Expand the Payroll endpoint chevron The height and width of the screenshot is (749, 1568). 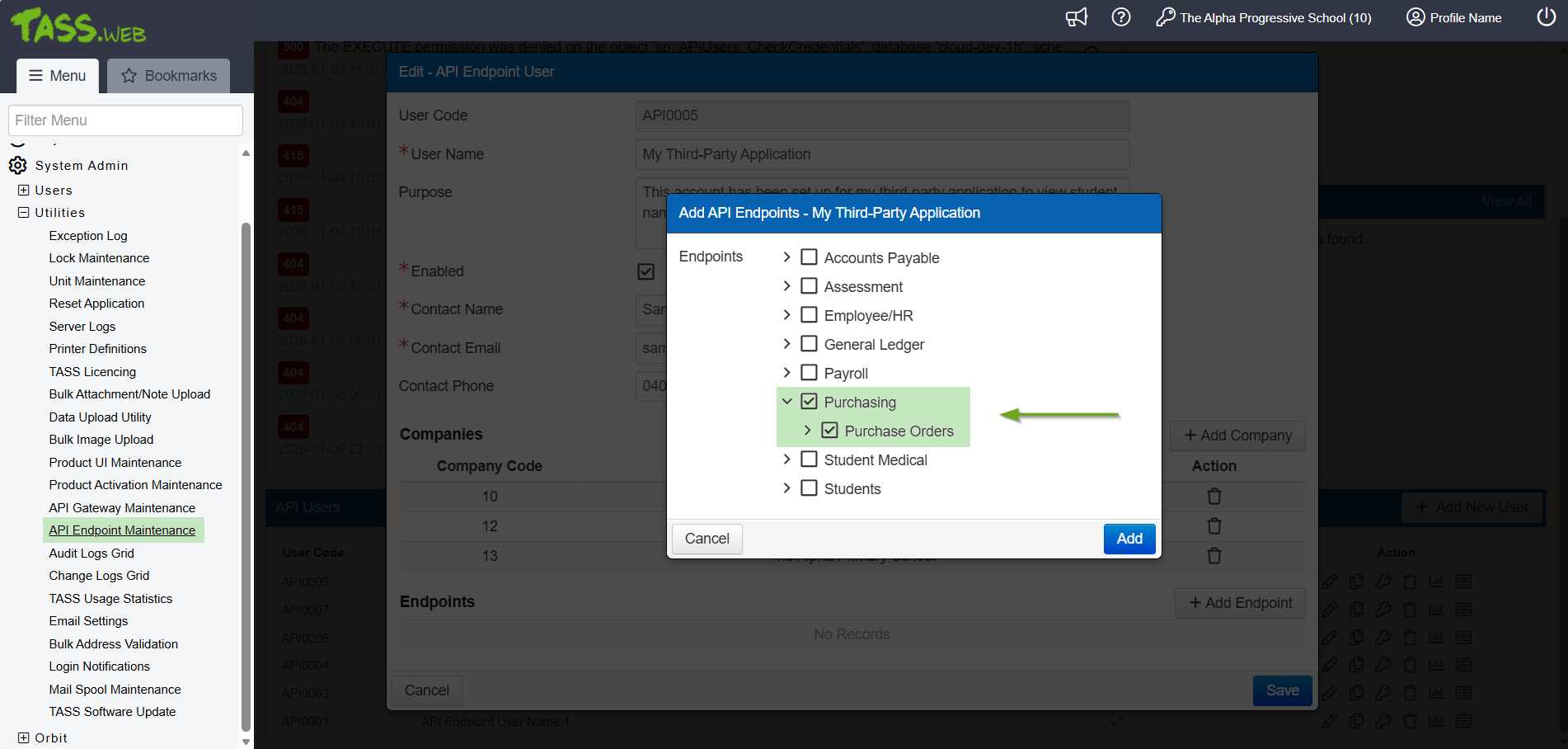pyautogui.click(x=786, y=373)
